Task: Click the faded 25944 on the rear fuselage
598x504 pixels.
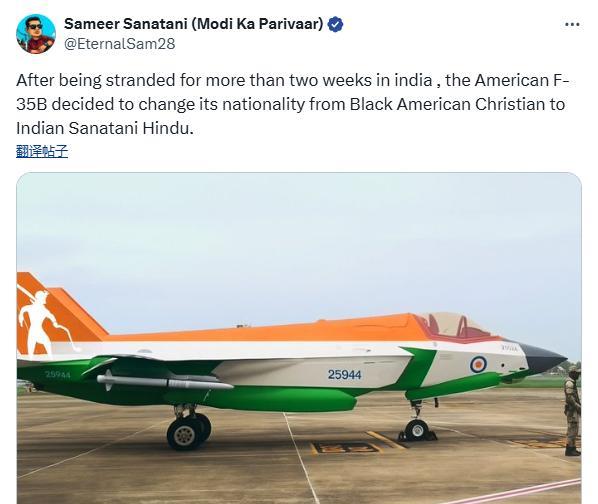Action: coord(58,375)
